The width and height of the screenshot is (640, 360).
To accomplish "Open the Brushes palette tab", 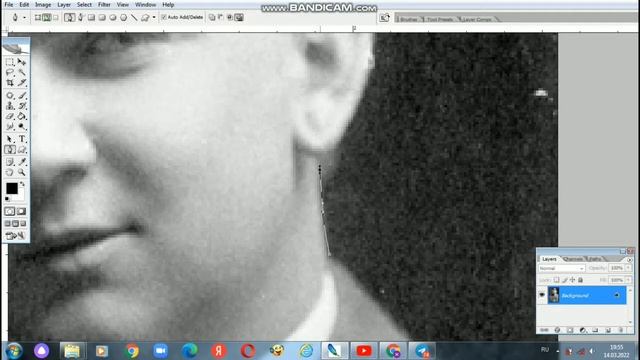I will pyautogui.click(x=409, y=19).
